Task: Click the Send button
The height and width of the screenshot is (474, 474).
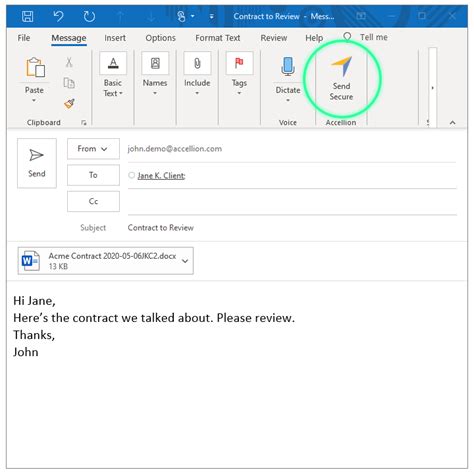Action: point(37,163)
